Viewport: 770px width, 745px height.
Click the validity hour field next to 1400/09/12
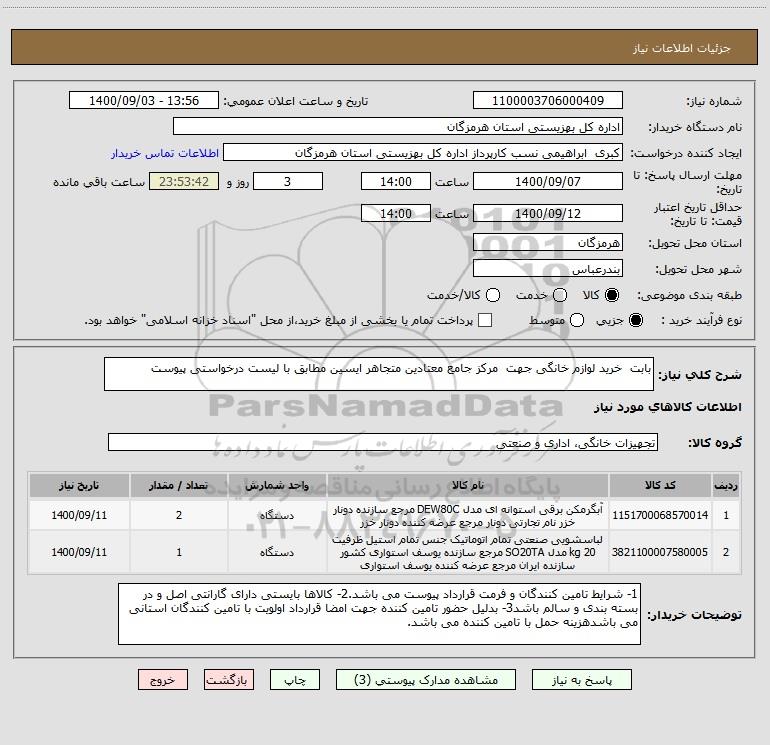click(396, 214)
